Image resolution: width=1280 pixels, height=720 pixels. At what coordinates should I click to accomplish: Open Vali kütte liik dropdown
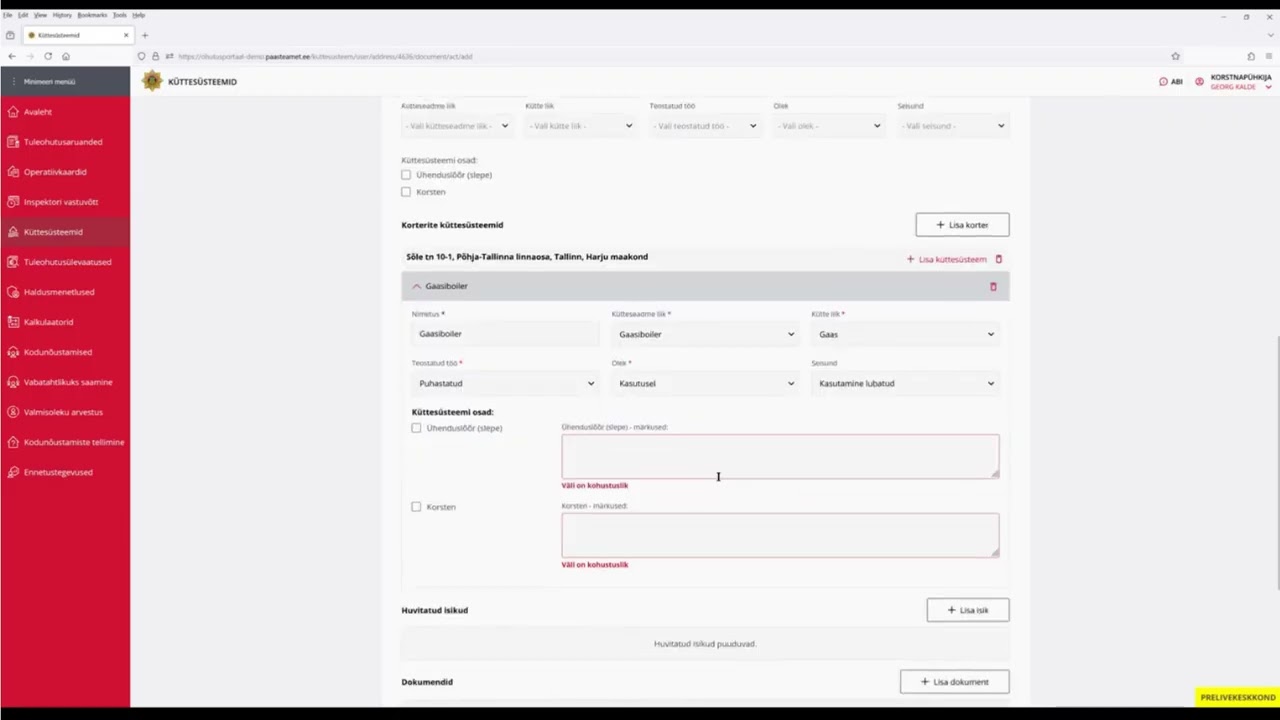click(581, 126)
